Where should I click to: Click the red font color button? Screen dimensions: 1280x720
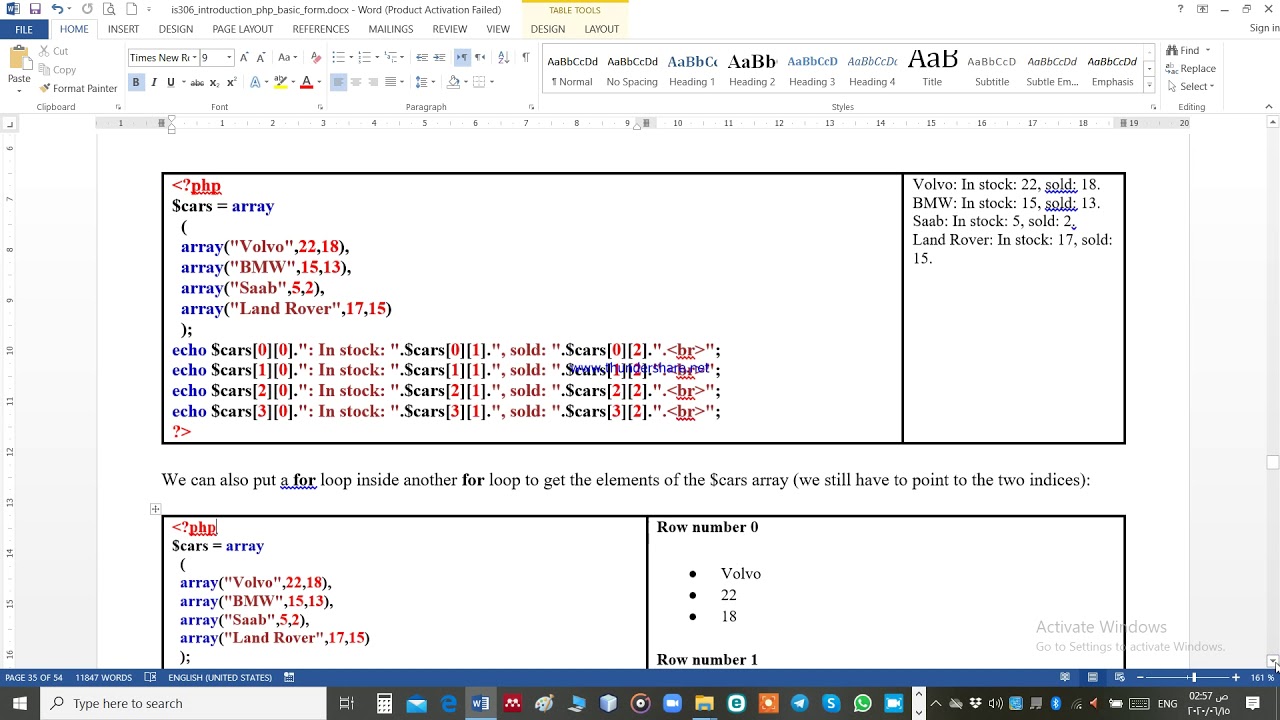[x=307, y=82]
